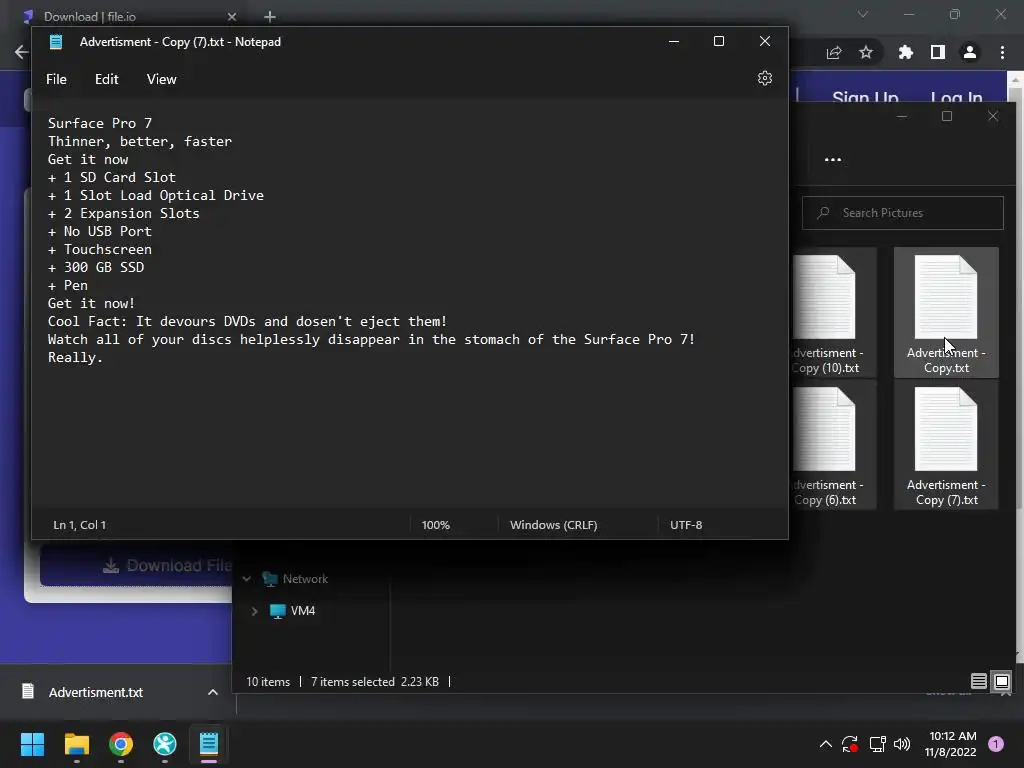The height and width of the screenshot is (768, 1024).
Task: Click the sync status tray icon
Action: tap(850, 744)
